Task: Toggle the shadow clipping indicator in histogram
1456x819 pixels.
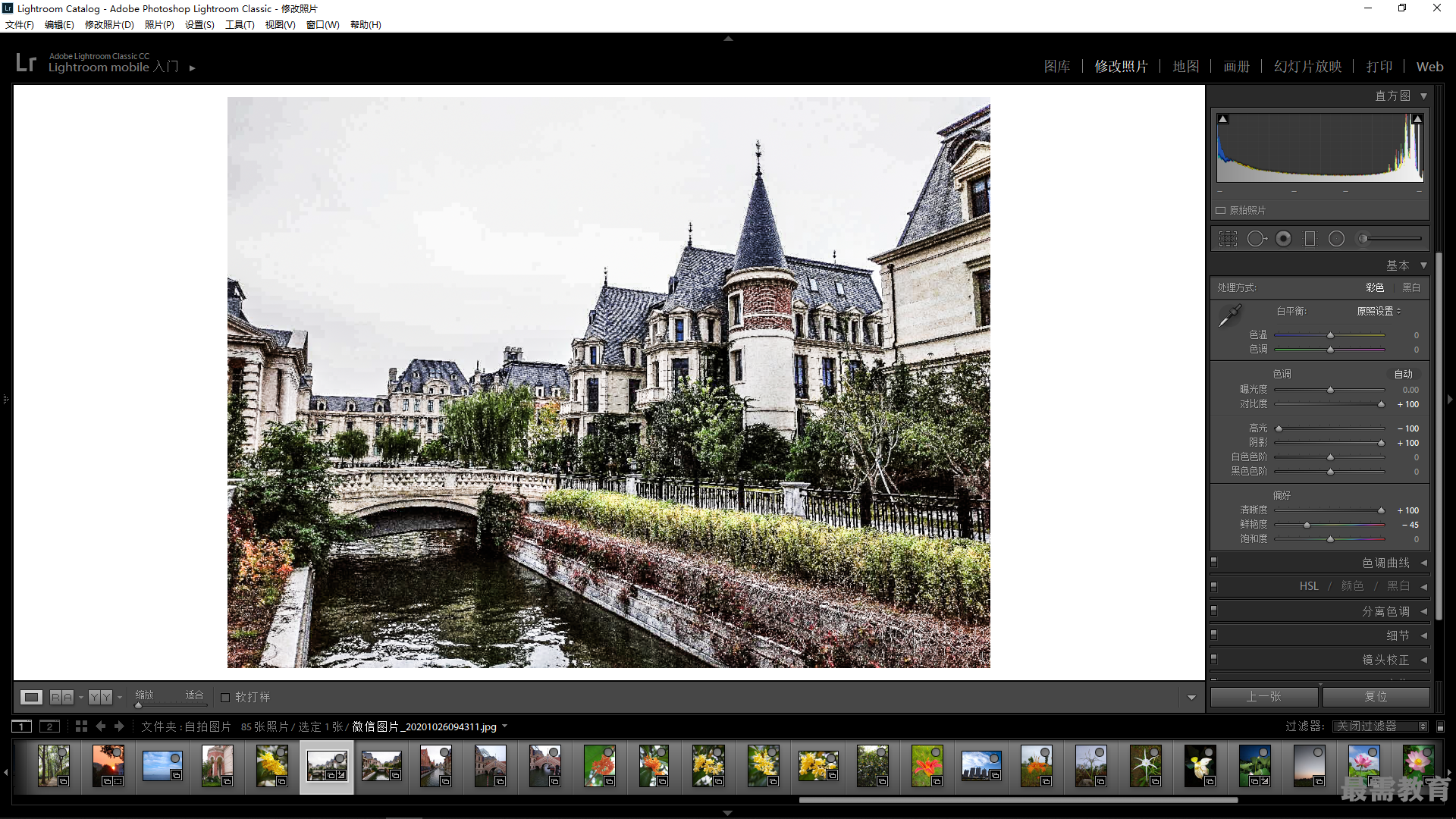Action: coord(1222,119)
